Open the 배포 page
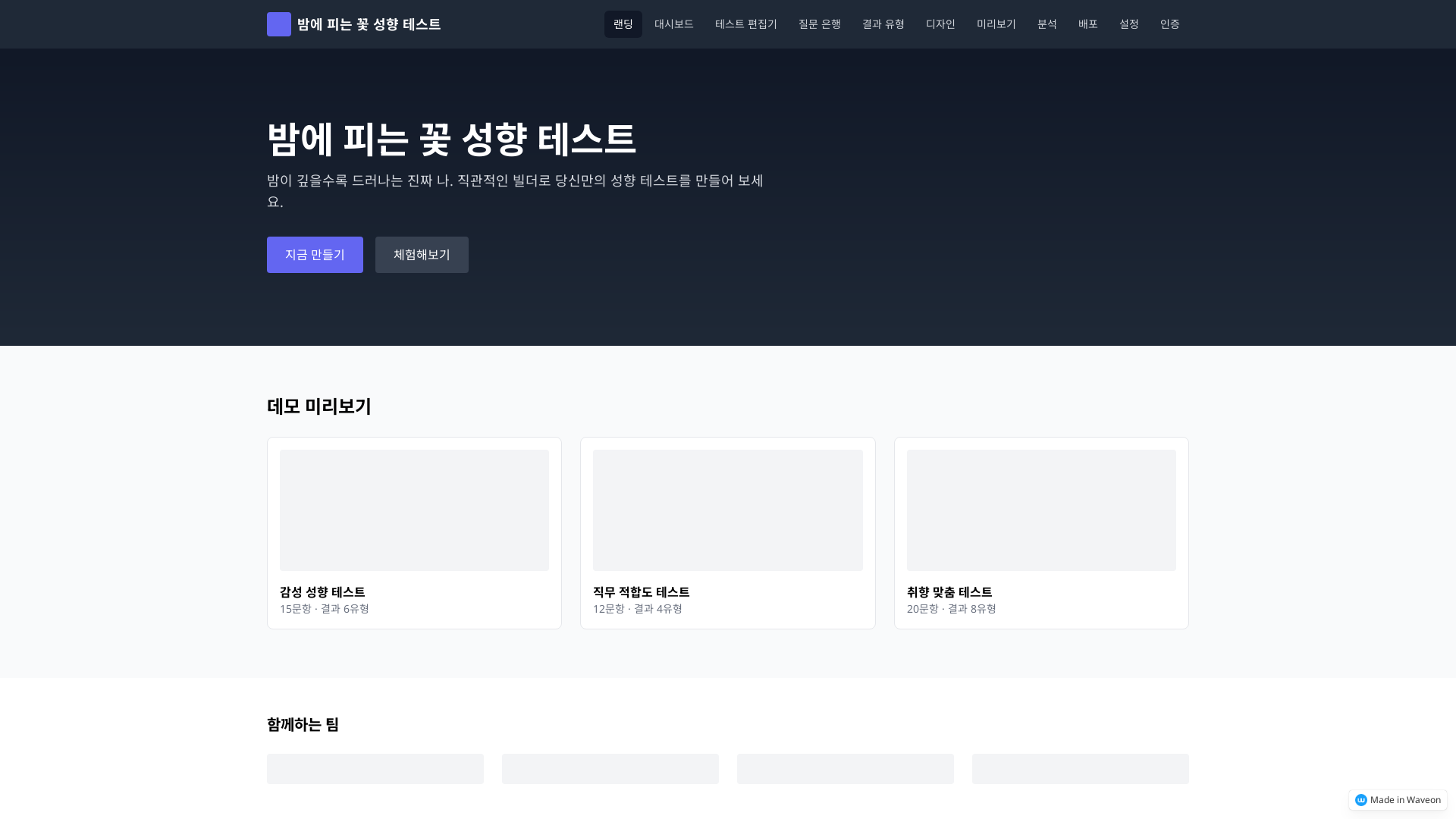Image resolution: width=1456 pixels, height=819 pixels. click(1088, 24)
